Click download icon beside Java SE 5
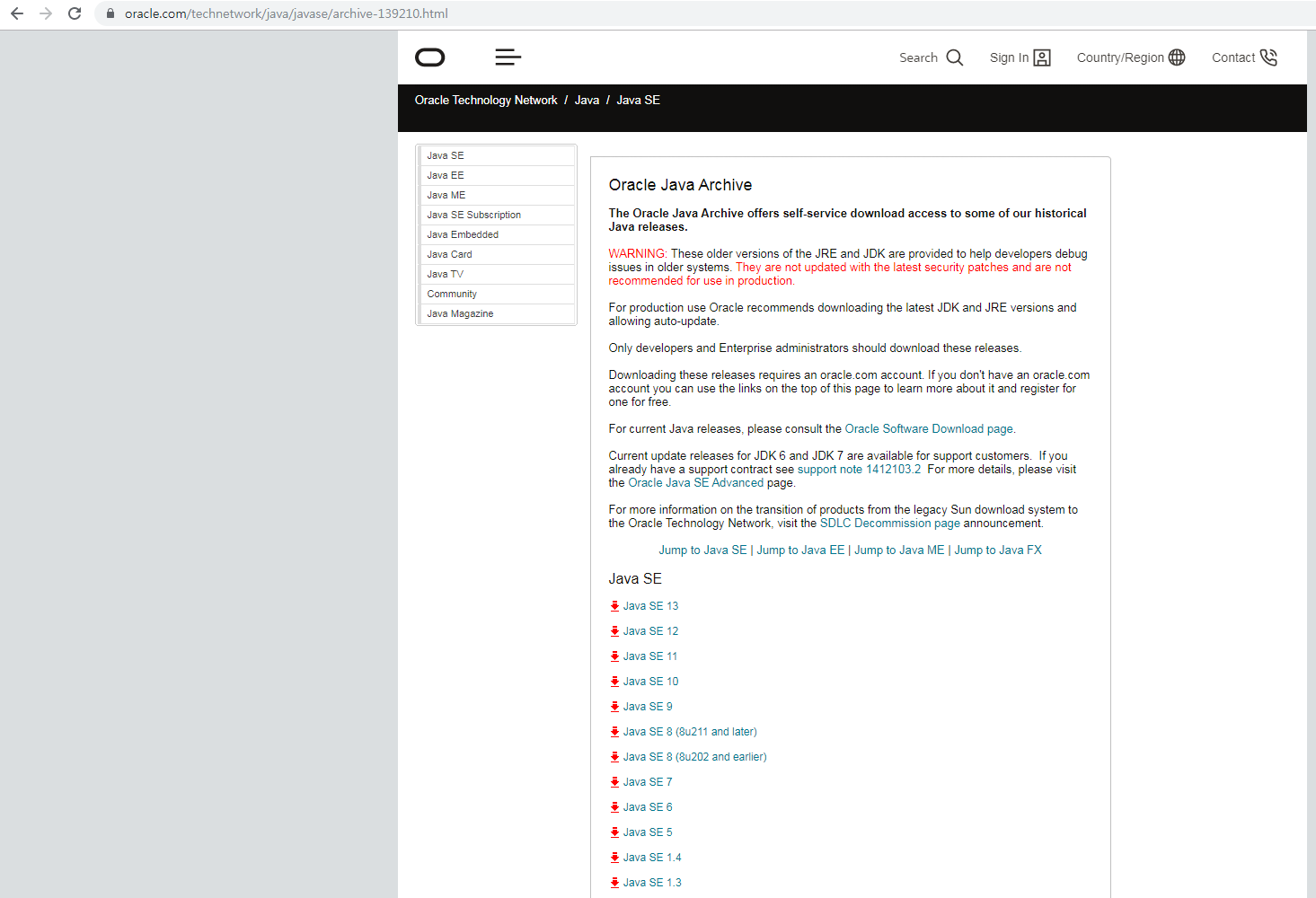Viewport: 1316px width, 898px height. pyautogui.click(x=614, y=832)
